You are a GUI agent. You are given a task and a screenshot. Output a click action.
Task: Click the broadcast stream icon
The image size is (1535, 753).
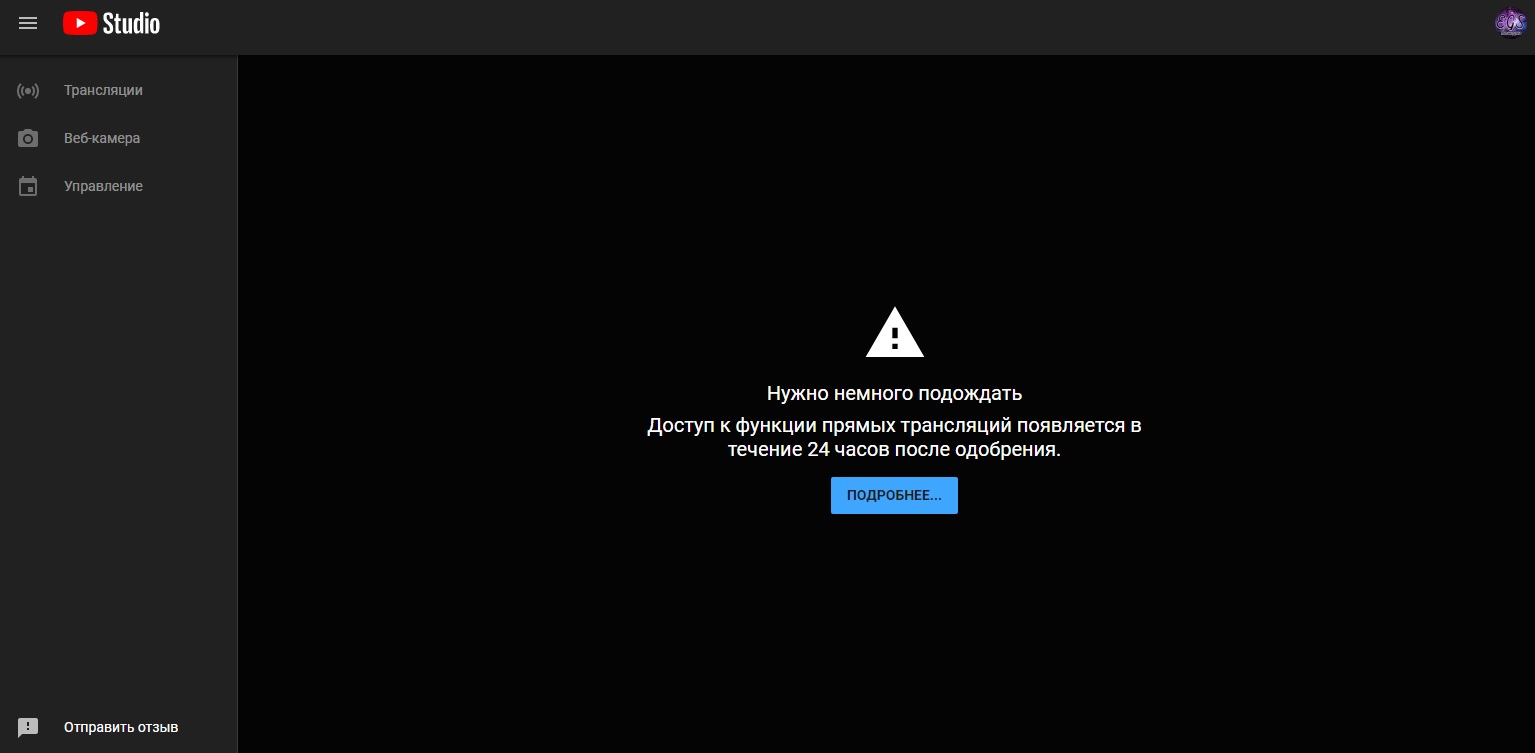(28, 91)
